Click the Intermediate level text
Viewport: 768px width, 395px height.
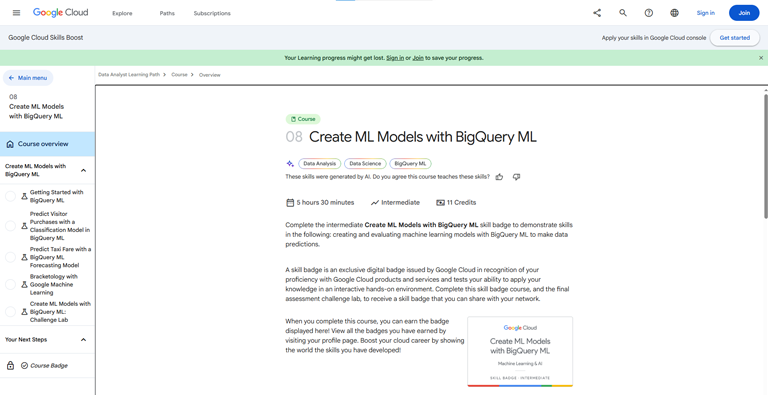click(401, 202)
